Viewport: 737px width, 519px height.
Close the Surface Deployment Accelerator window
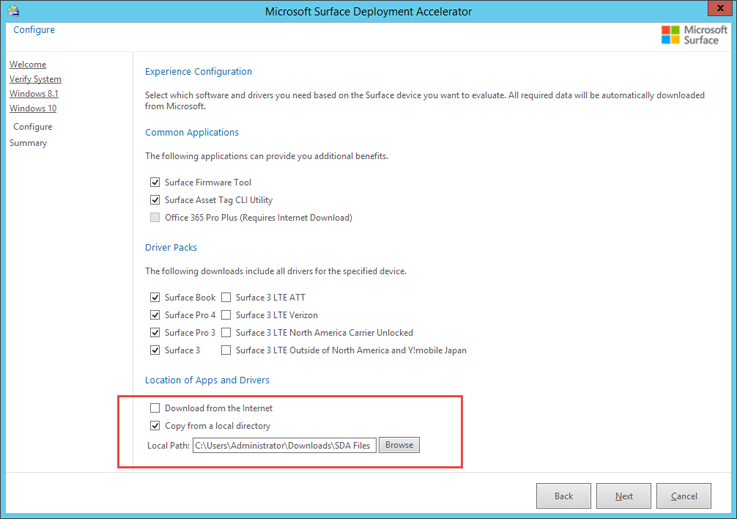pos(720,8)
